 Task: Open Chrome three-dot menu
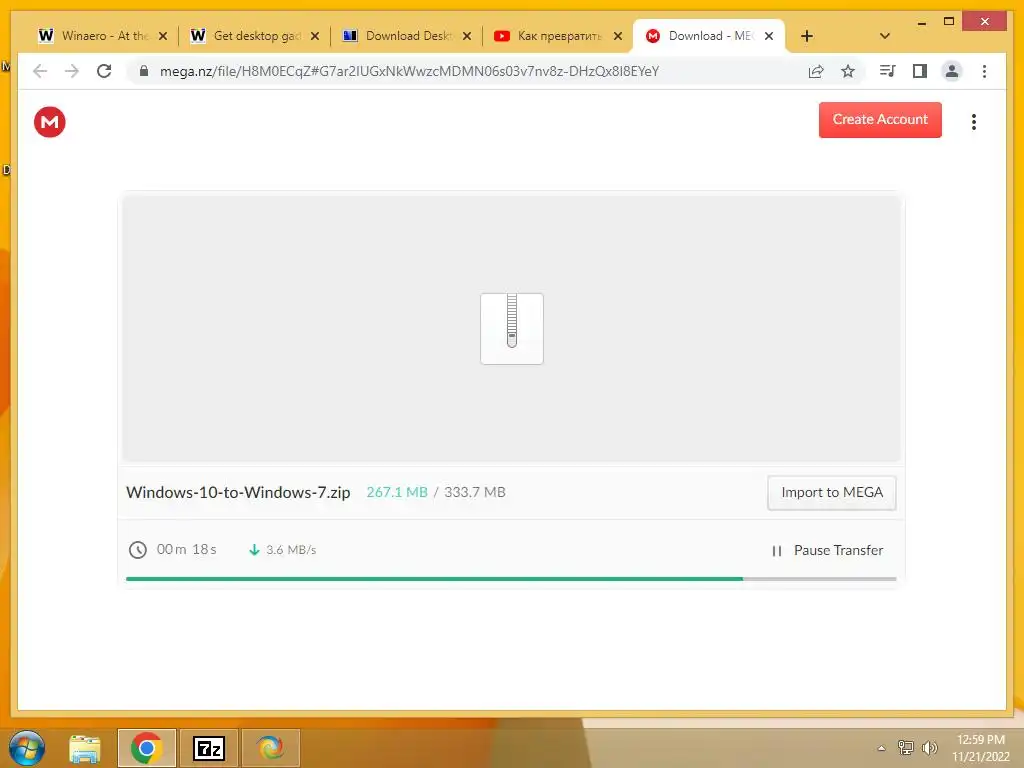coord(984,71)
